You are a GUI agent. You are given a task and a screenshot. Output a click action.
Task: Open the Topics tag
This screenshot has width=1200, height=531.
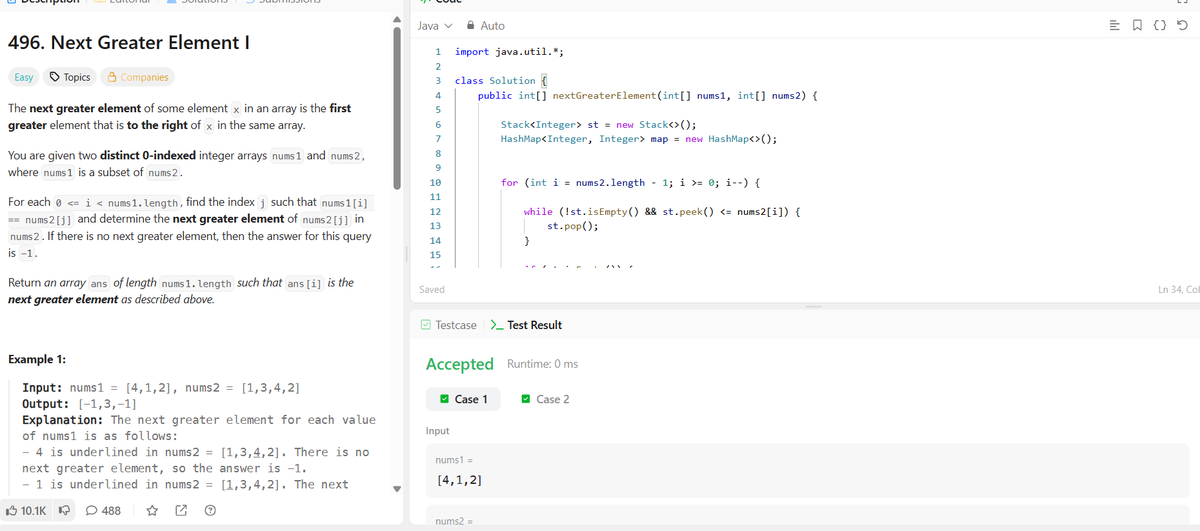point(70,77)
